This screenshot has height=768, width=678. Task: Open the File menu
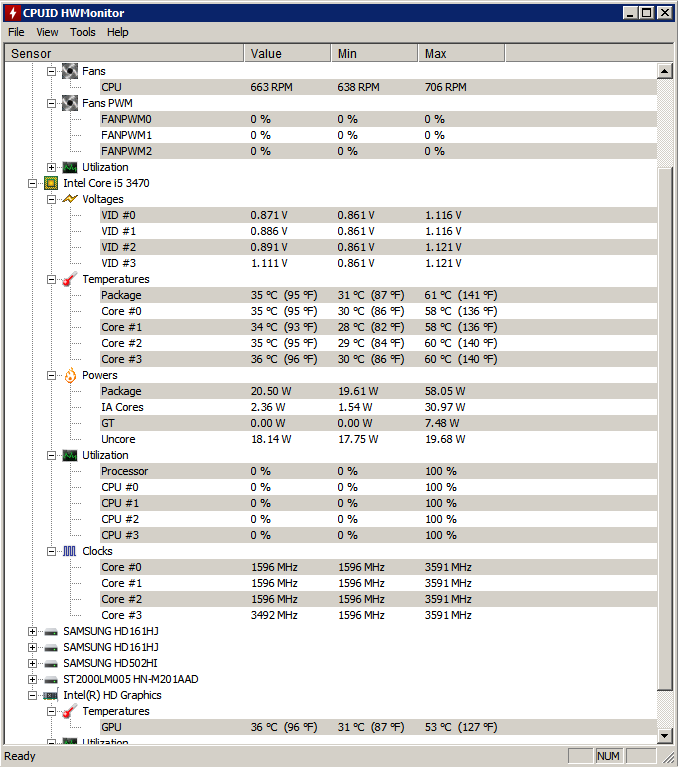tap(16, 32)
